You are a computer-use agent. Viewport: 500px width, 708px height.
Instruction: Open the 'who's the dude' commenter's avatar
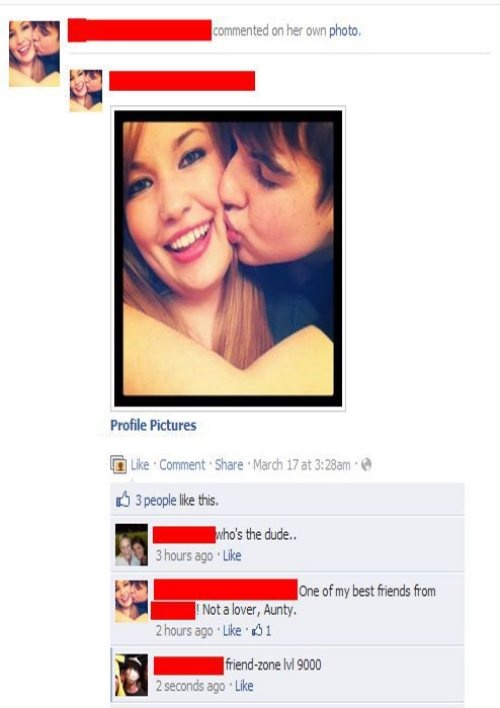131,545
